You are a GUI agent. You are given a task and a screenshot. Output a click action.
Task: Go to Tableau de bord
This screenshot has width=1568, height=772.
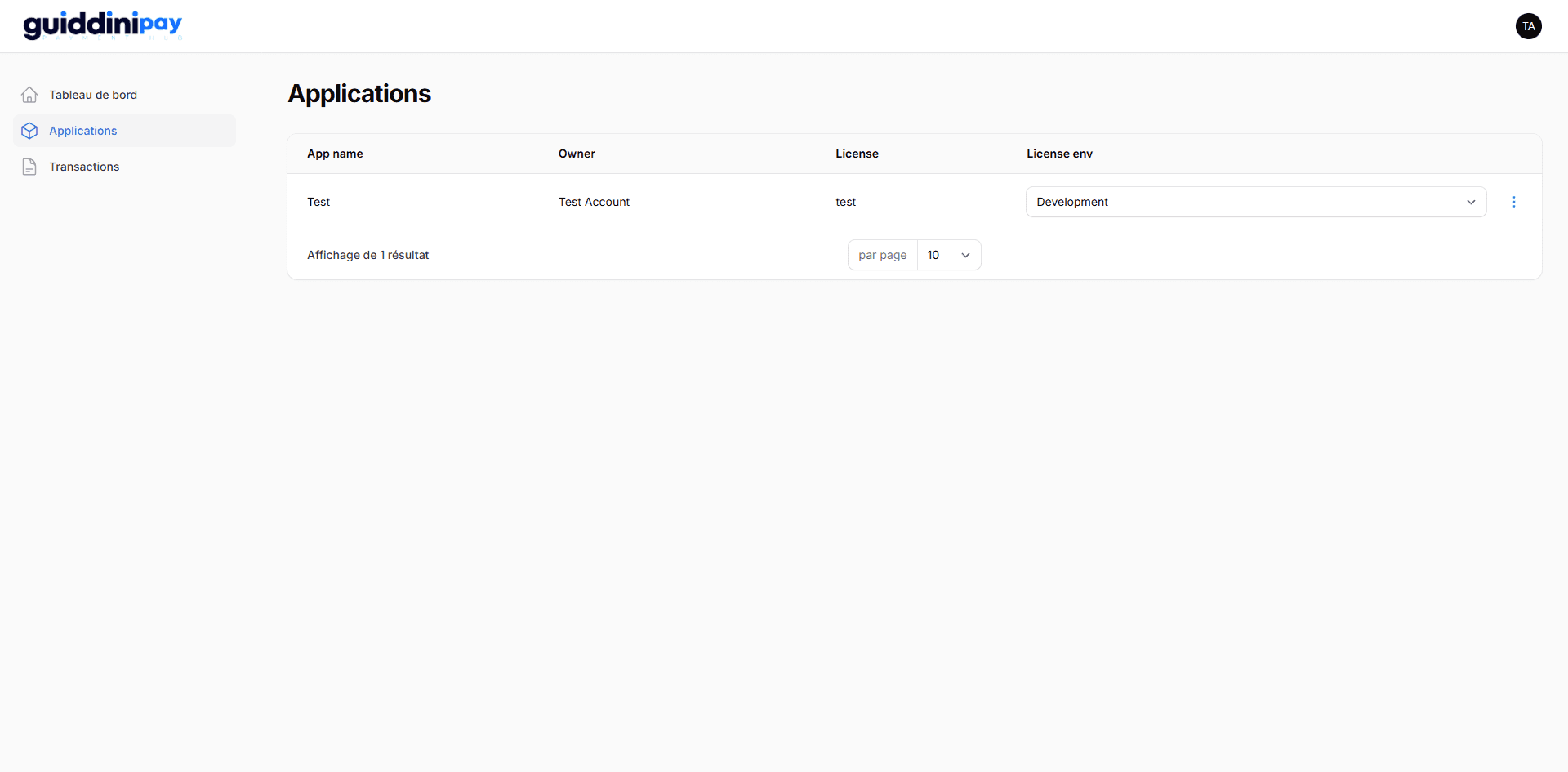(92, 94)
